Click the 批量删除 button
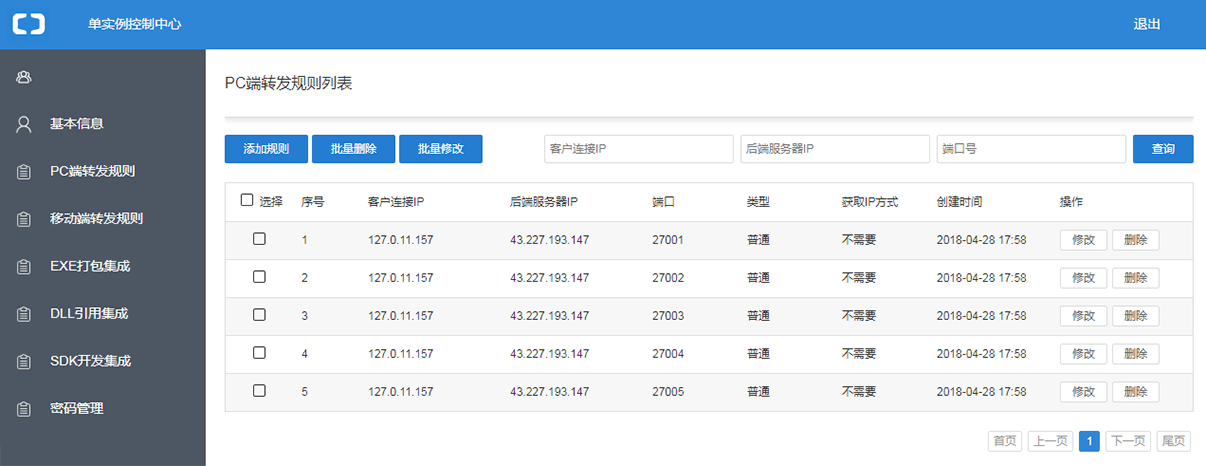The height and width of the screenshot is (466, 1206). tap(353, 149)
